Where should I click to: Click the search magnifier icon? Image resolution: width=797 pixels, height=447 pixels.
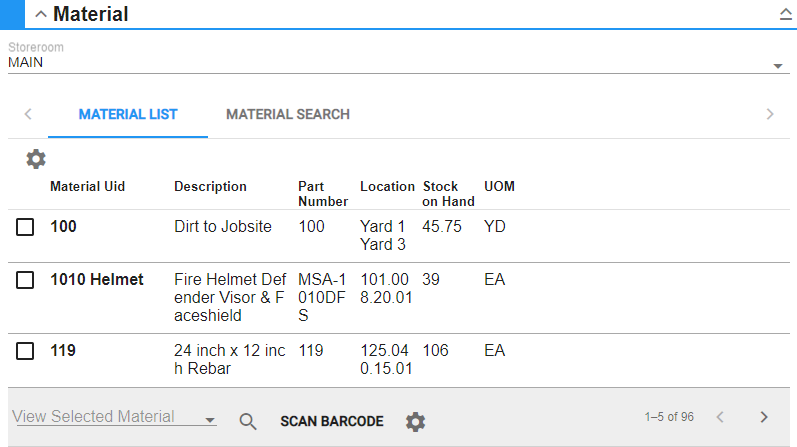(x=248, y=421)
